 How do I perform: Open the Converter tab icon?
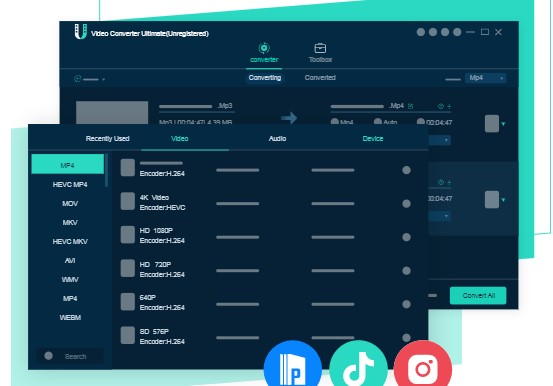coord(264,48)
